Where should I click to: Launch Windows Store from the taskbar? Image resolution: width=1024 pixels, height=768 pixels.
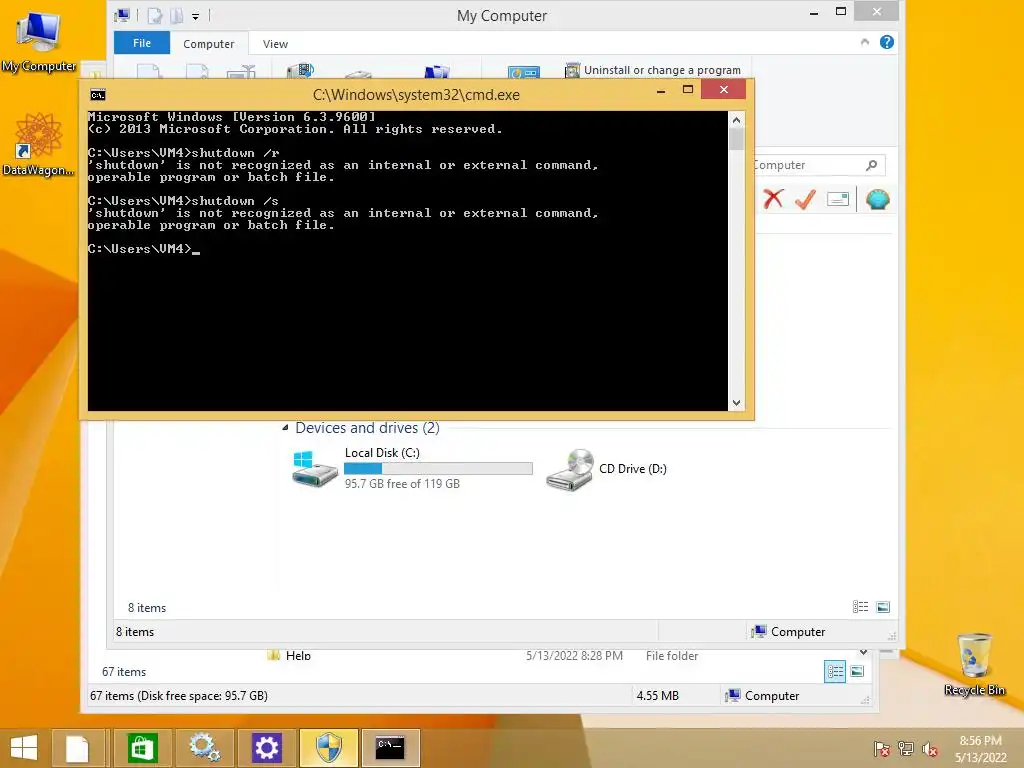click(142, 748)
